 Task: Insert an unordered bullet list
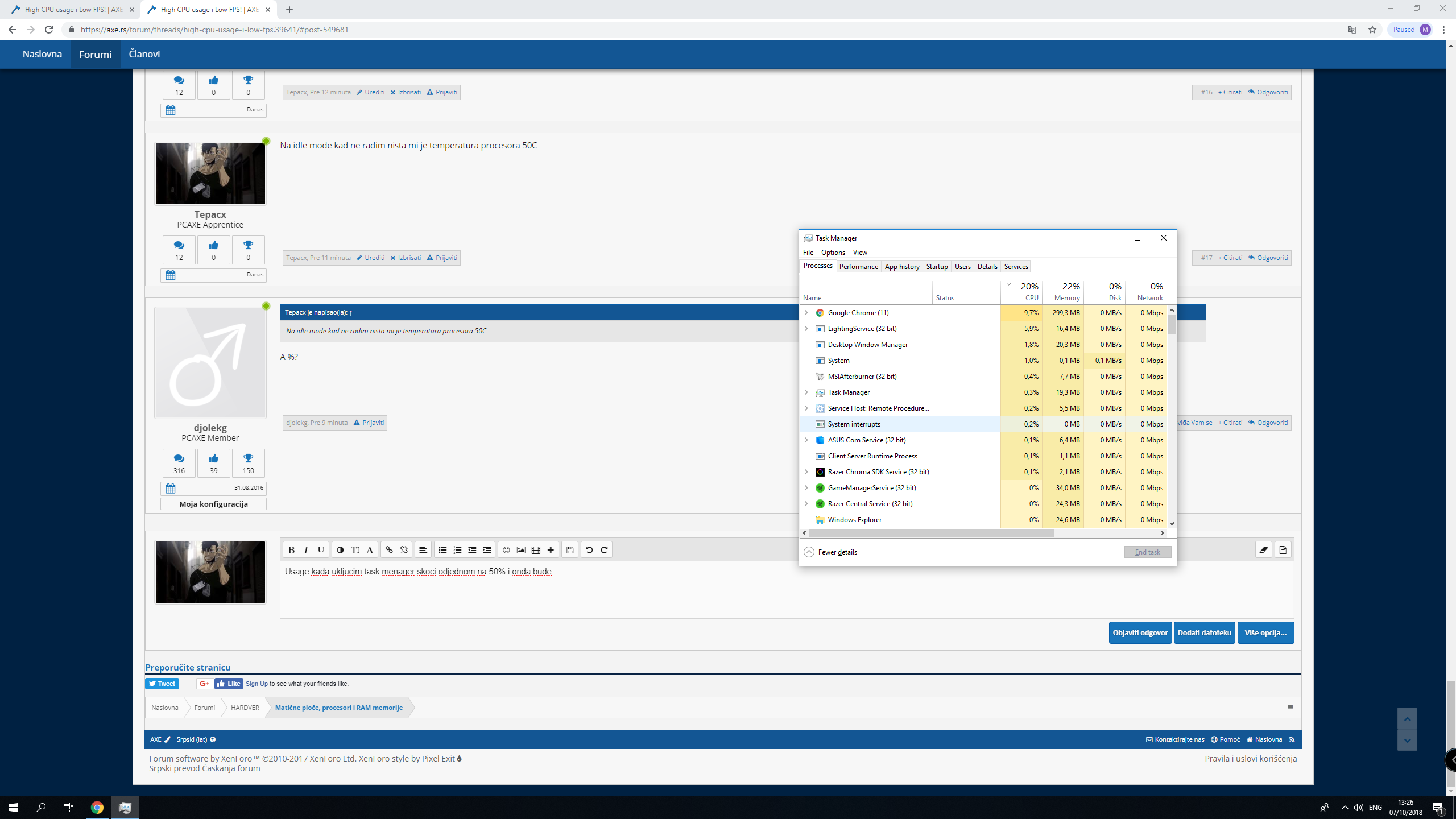442,550
